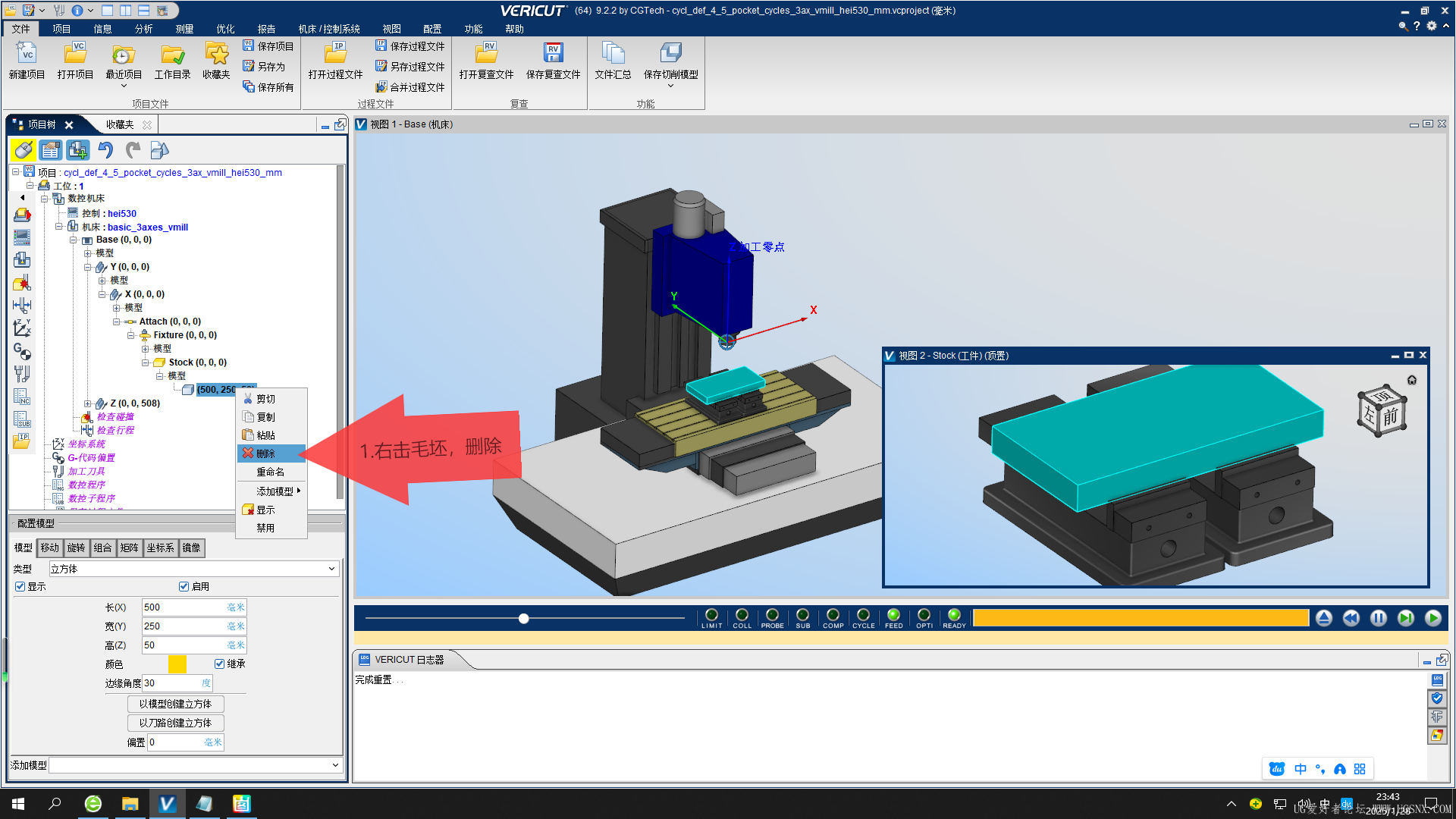Click the Step forward playback button
This screenshot has height=819, width=1456.
click(x=1406, y=618)
